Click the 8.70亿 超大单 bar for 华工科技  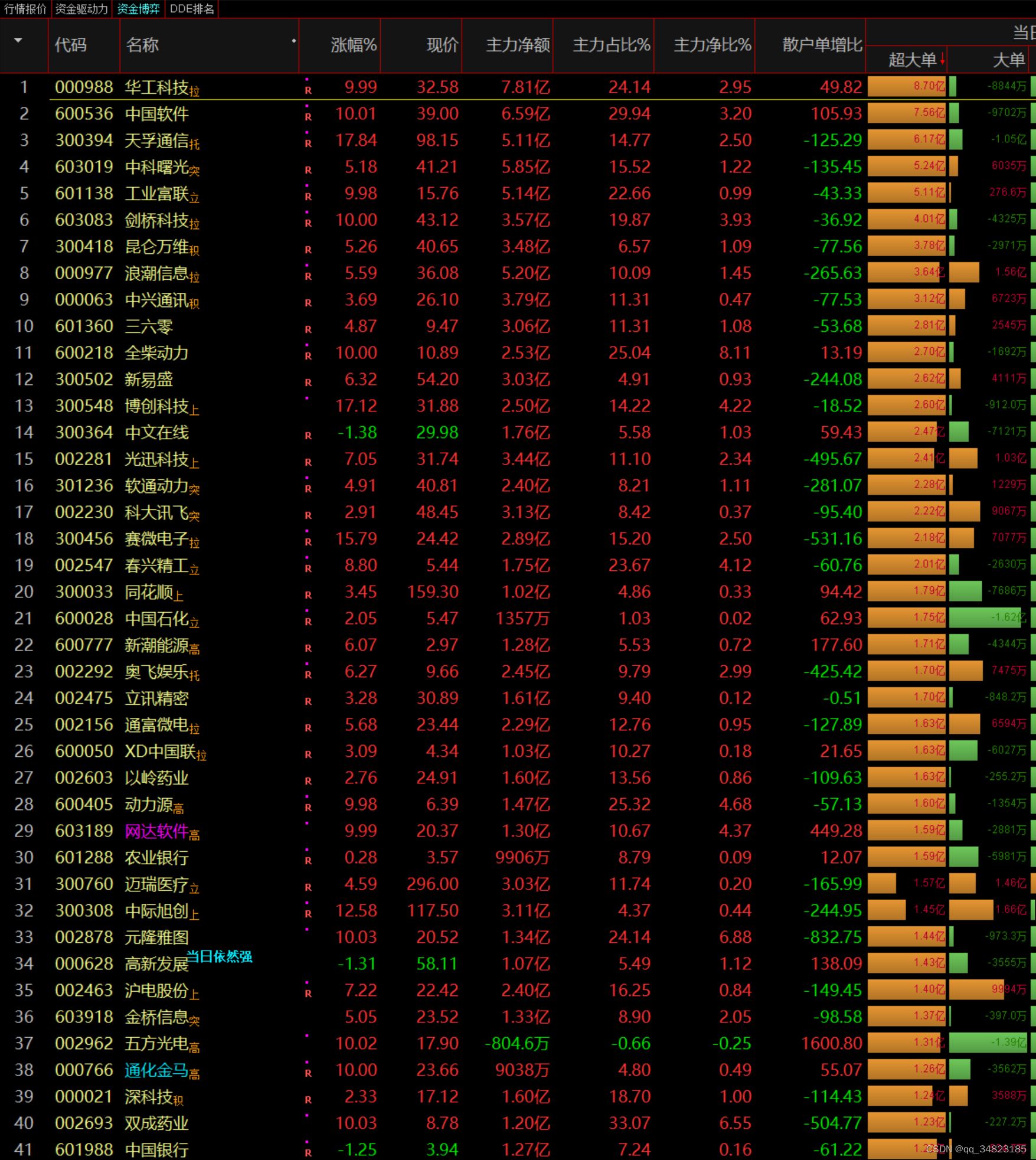[907, 87]
